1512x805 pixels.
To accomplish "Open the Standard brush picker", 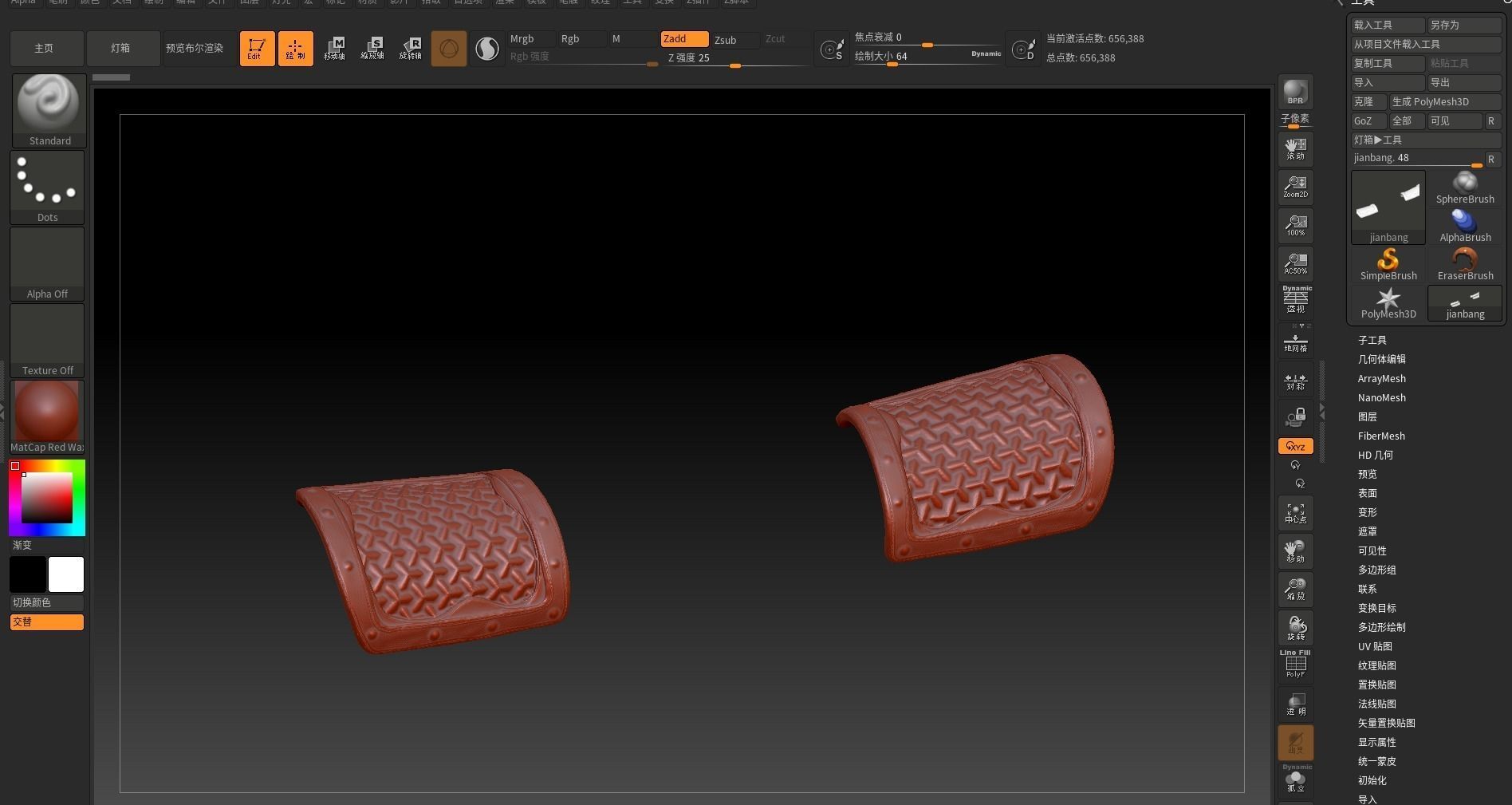I will coord(49,111).
